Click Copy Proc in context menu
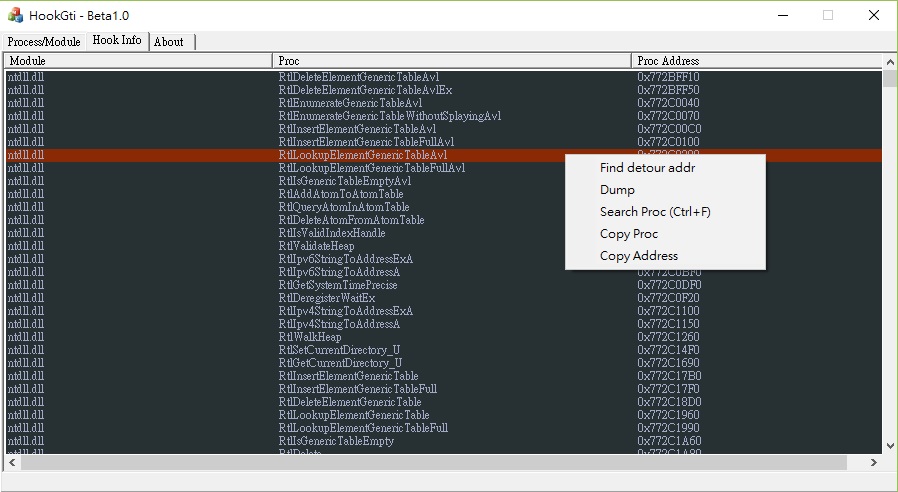This screenshot has width=898, height=492. click(665, 234)
